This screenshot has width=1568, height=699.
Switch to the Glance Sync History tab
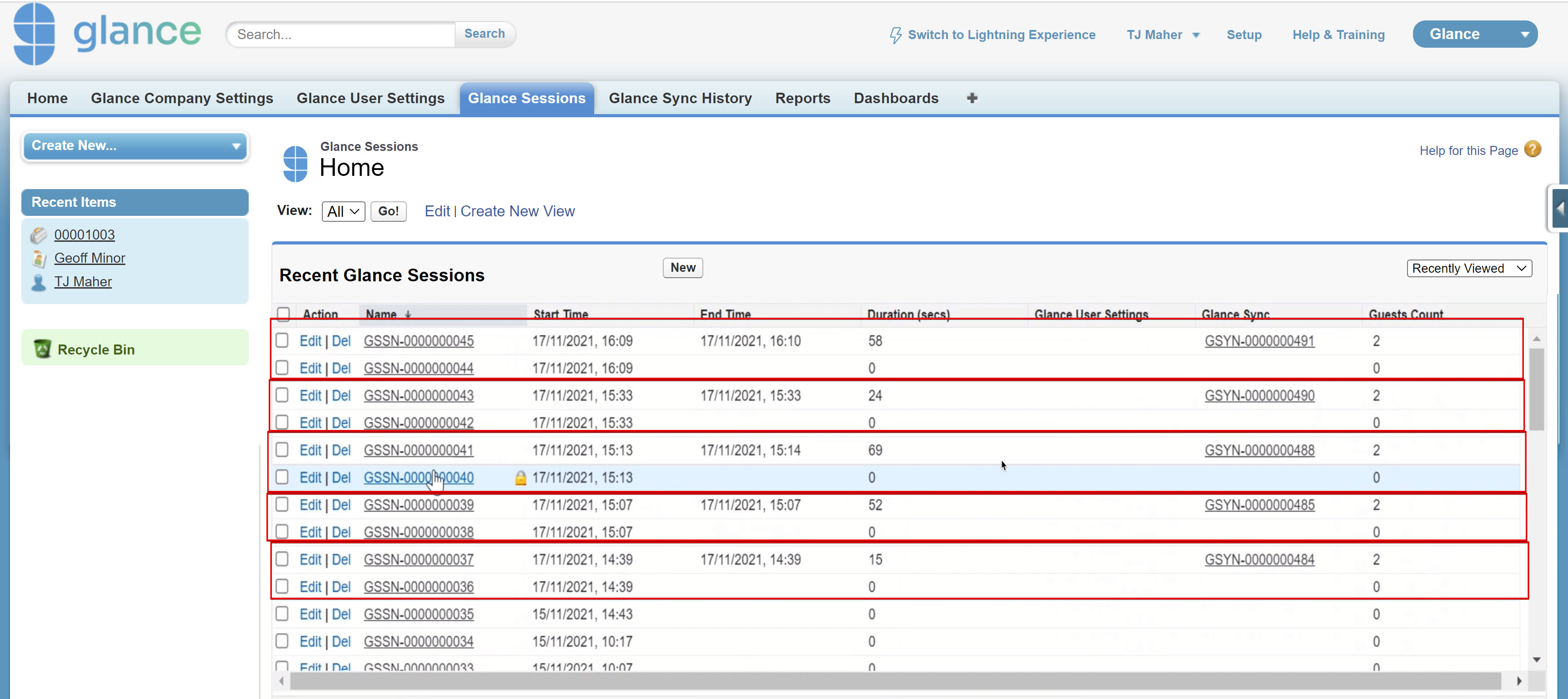click(680, 98)
